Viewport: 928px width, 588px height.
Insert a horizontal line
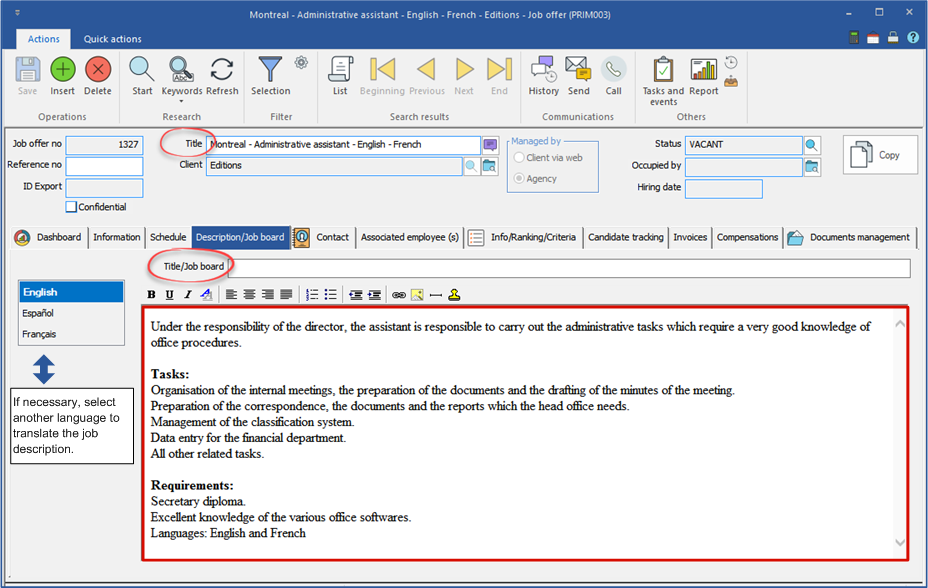click(x=436, y=295)
